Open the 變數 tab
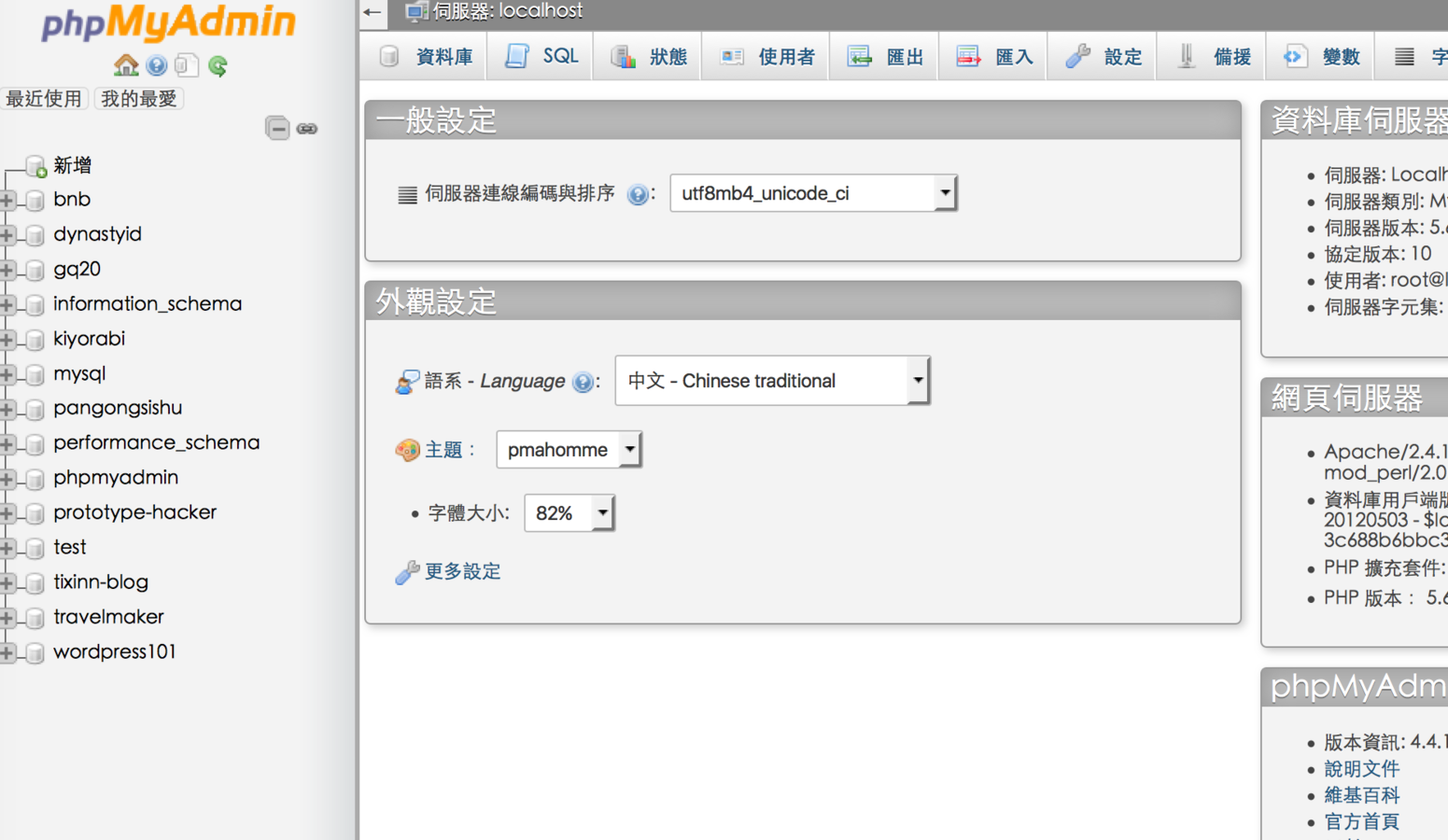Viewport: 1448px width, 840px height. tap(1322, 57)
